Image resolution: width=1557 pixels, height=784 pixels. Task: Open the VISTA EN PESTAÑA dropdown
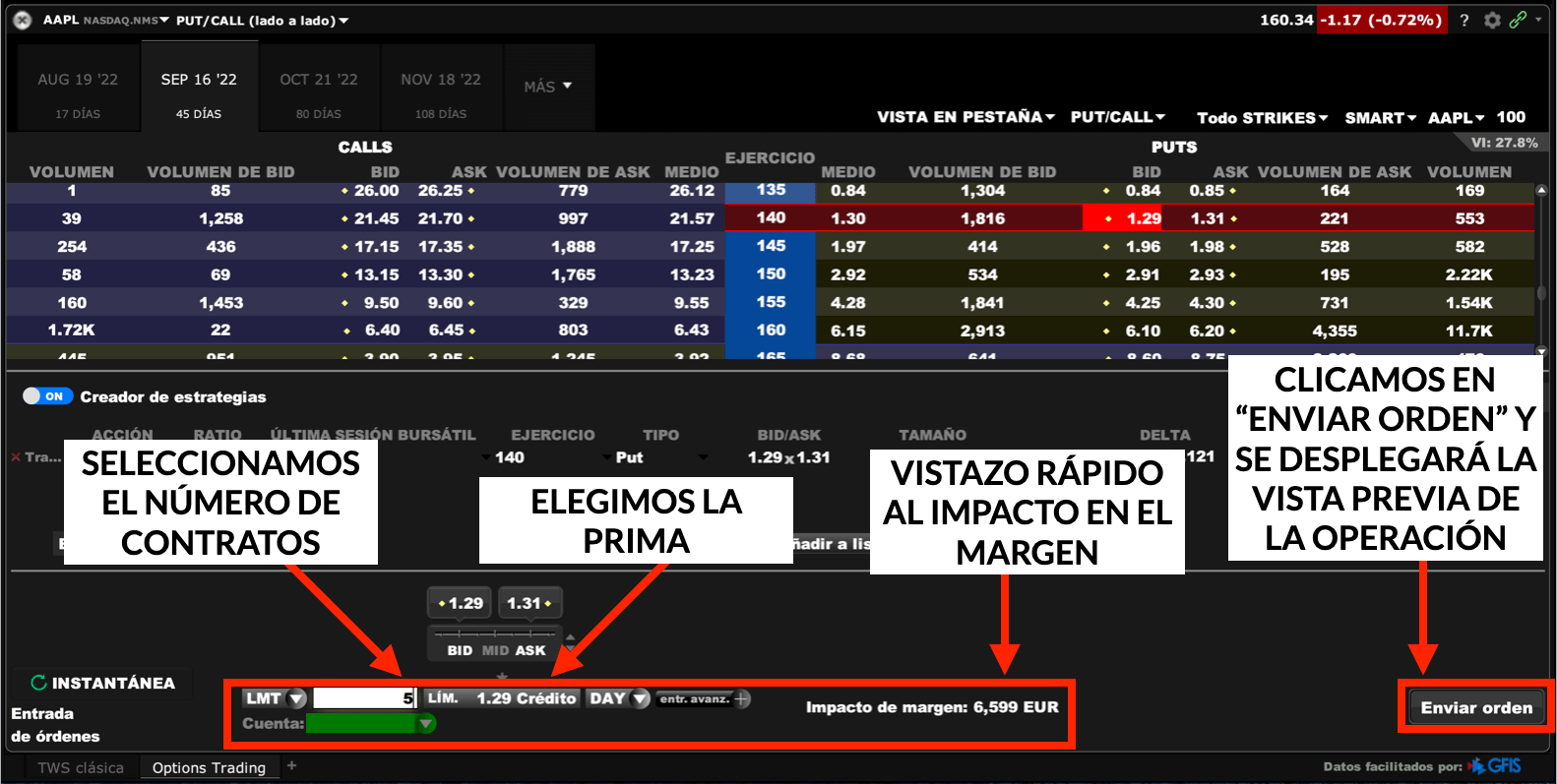click(965, 117)
